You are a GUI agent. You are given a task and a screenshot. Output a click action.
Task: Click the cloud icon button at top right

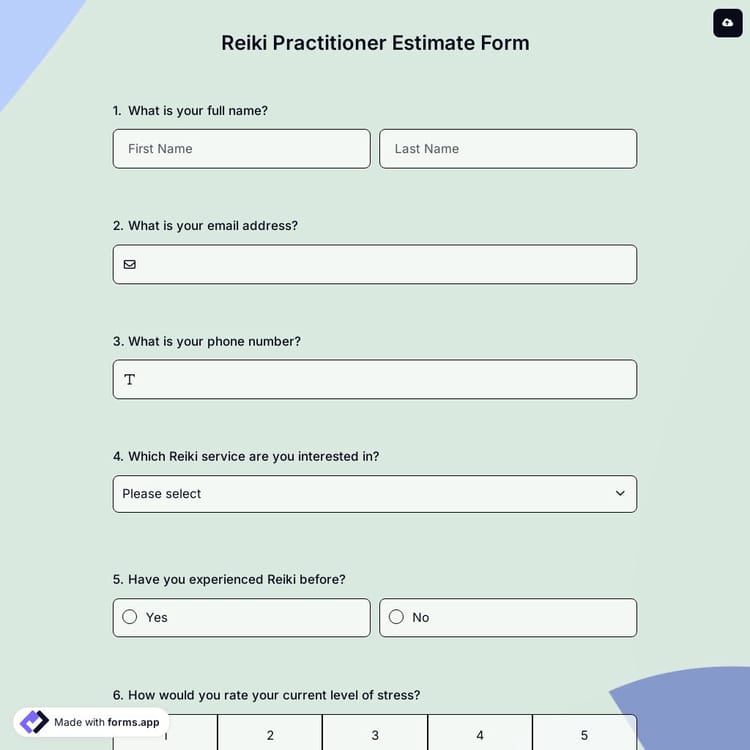tap(727, 23)
